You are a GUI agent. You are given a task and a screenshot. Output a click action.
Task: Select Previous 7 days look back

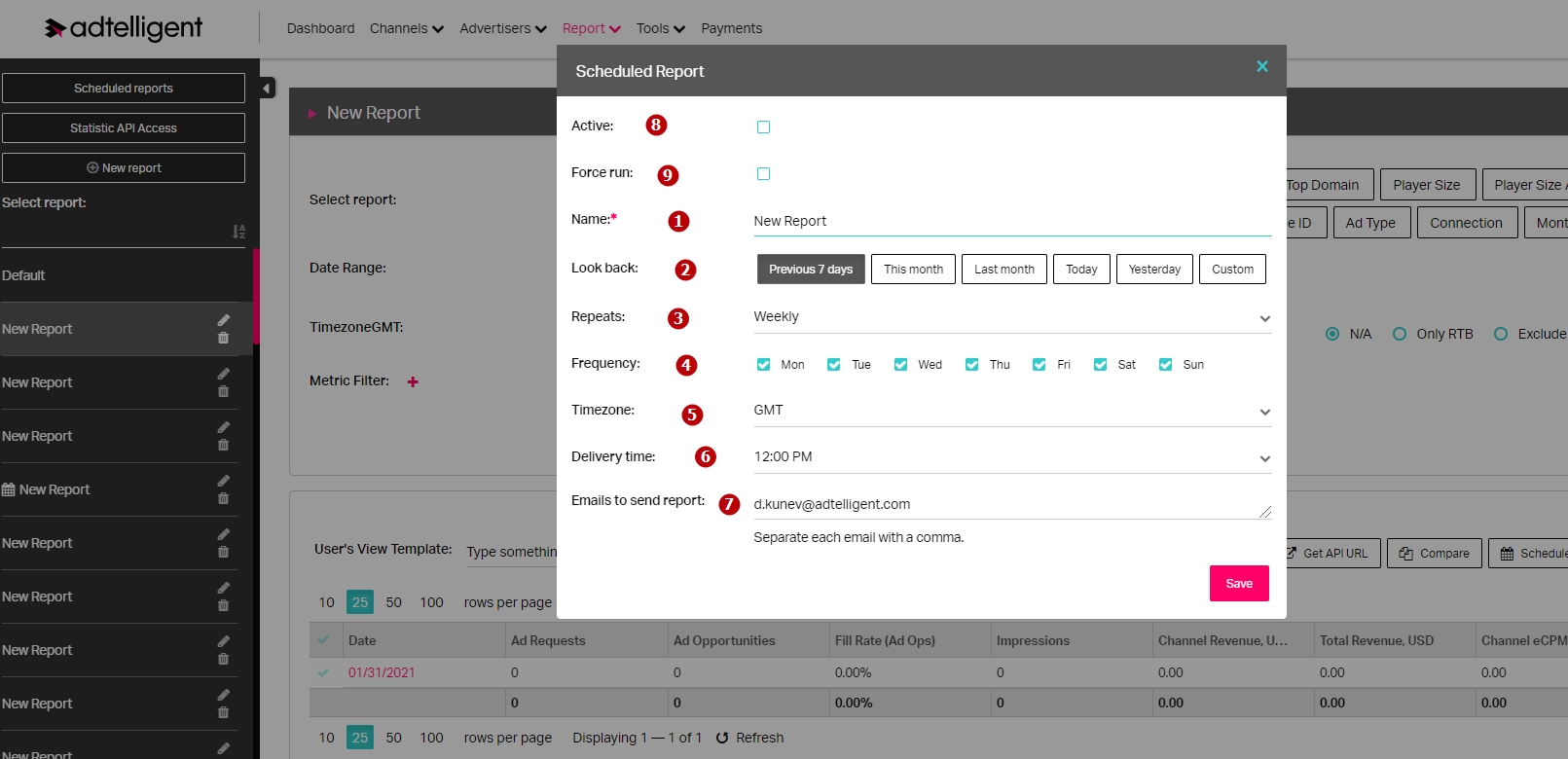tap(811, 270)
